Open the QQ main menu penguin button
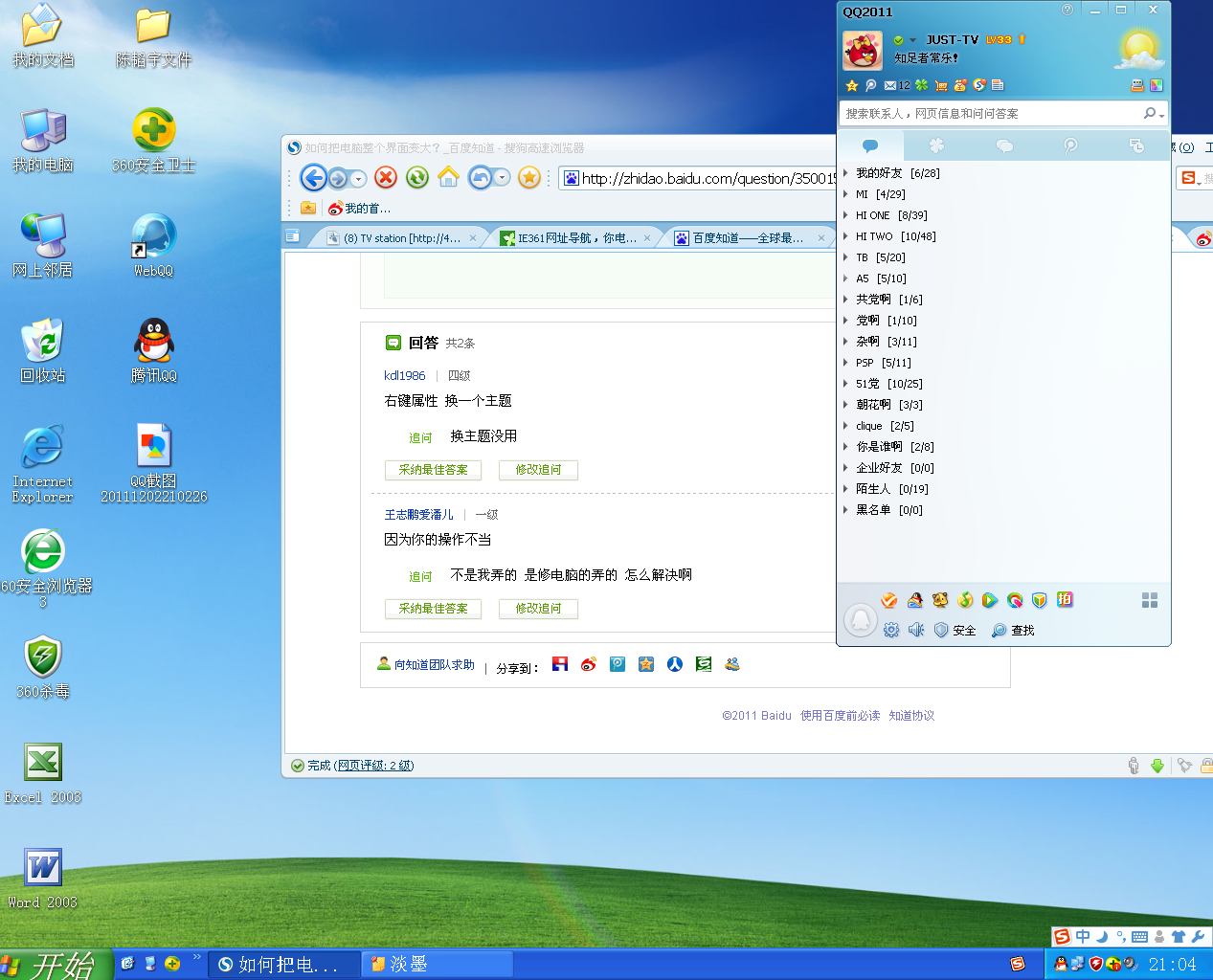 coord(861,620)
